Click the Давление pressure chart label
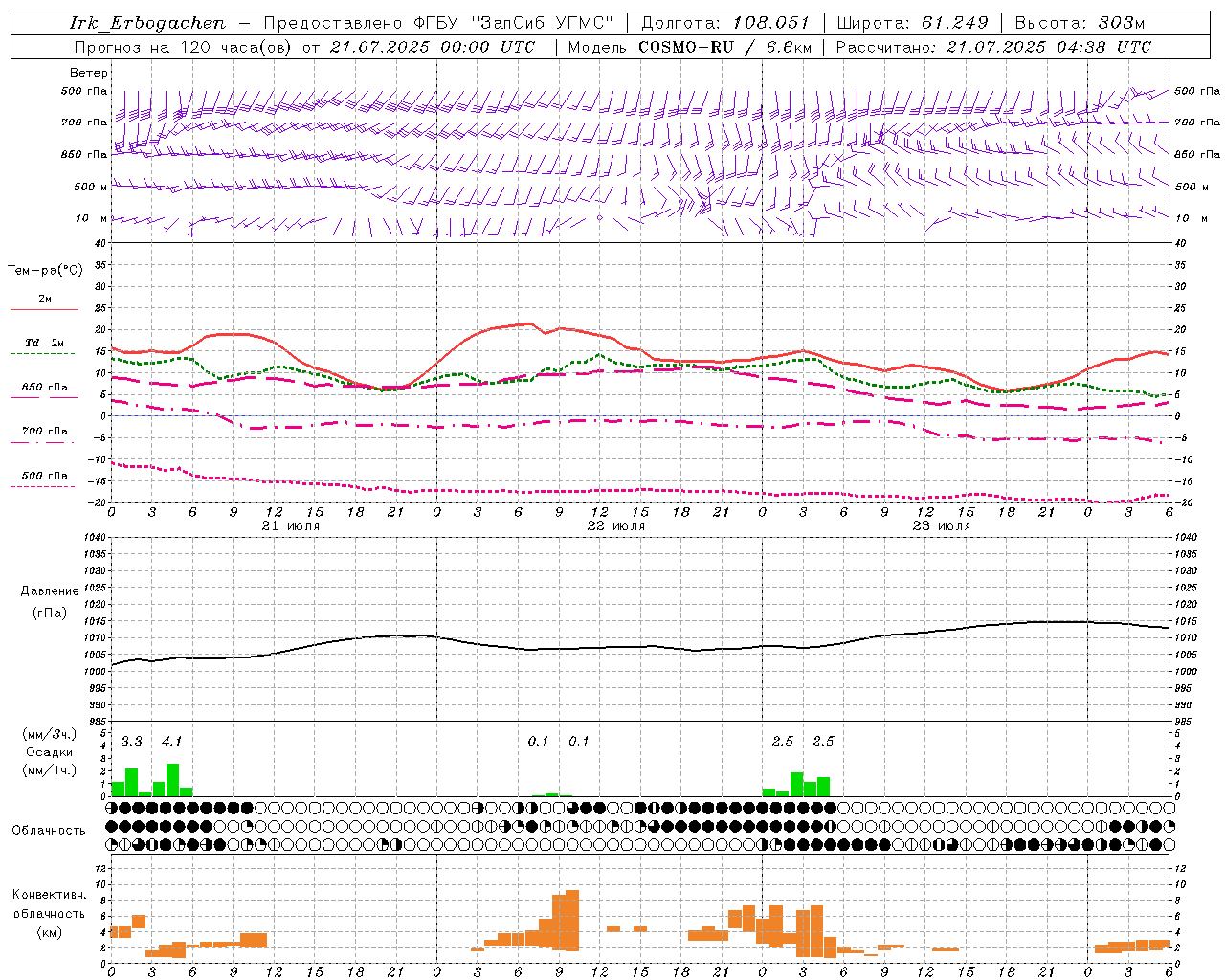The image size is (1225, 980). coord(50,591)
